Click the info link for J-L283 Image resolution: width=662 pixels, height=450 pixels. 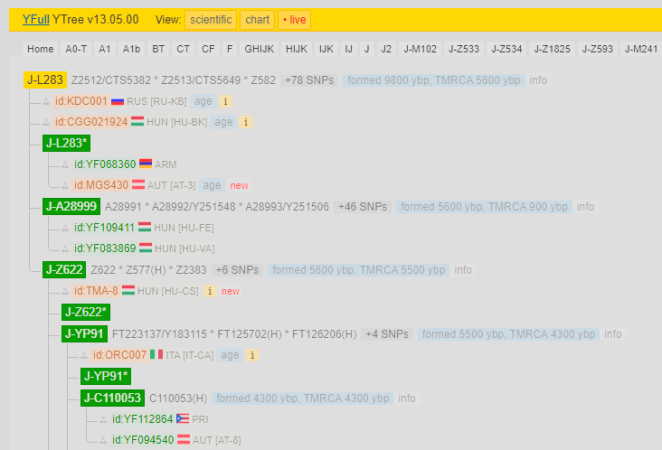click(x=538, y=80)
